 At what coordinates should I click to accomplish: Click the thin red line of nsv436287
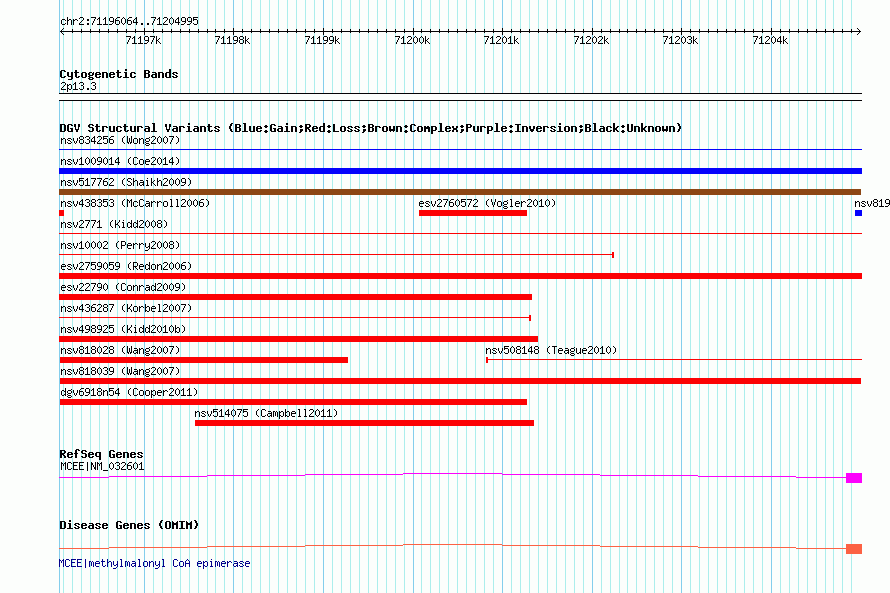coord(295,318)
